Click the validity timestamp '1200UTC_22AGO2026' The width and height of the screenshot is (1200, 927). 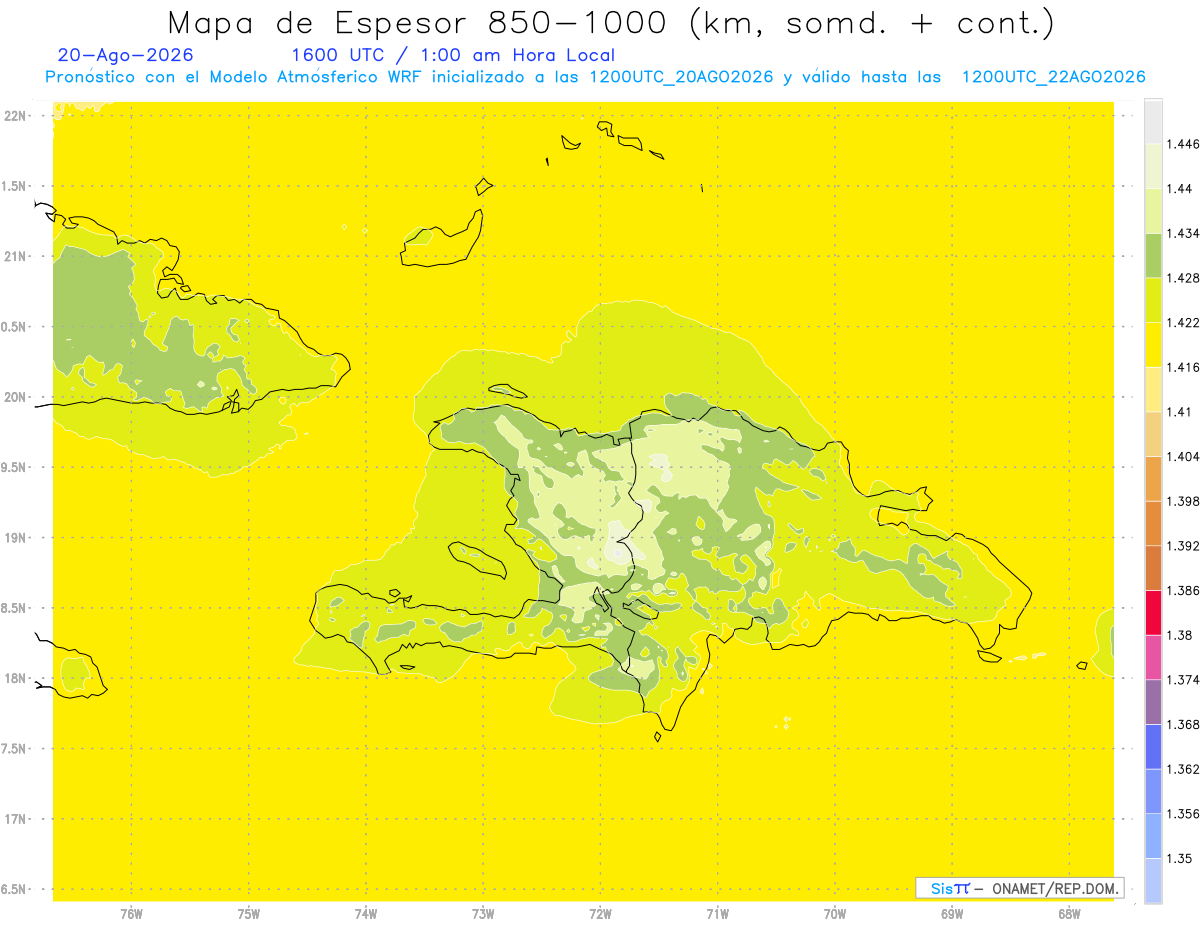1053,77
